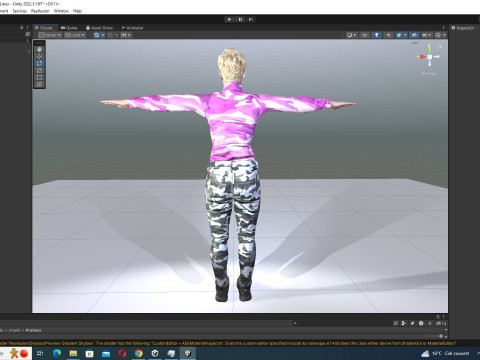Toggle grid visibility in the Scene toolbar
480x360 pixels.
(96, 35)
